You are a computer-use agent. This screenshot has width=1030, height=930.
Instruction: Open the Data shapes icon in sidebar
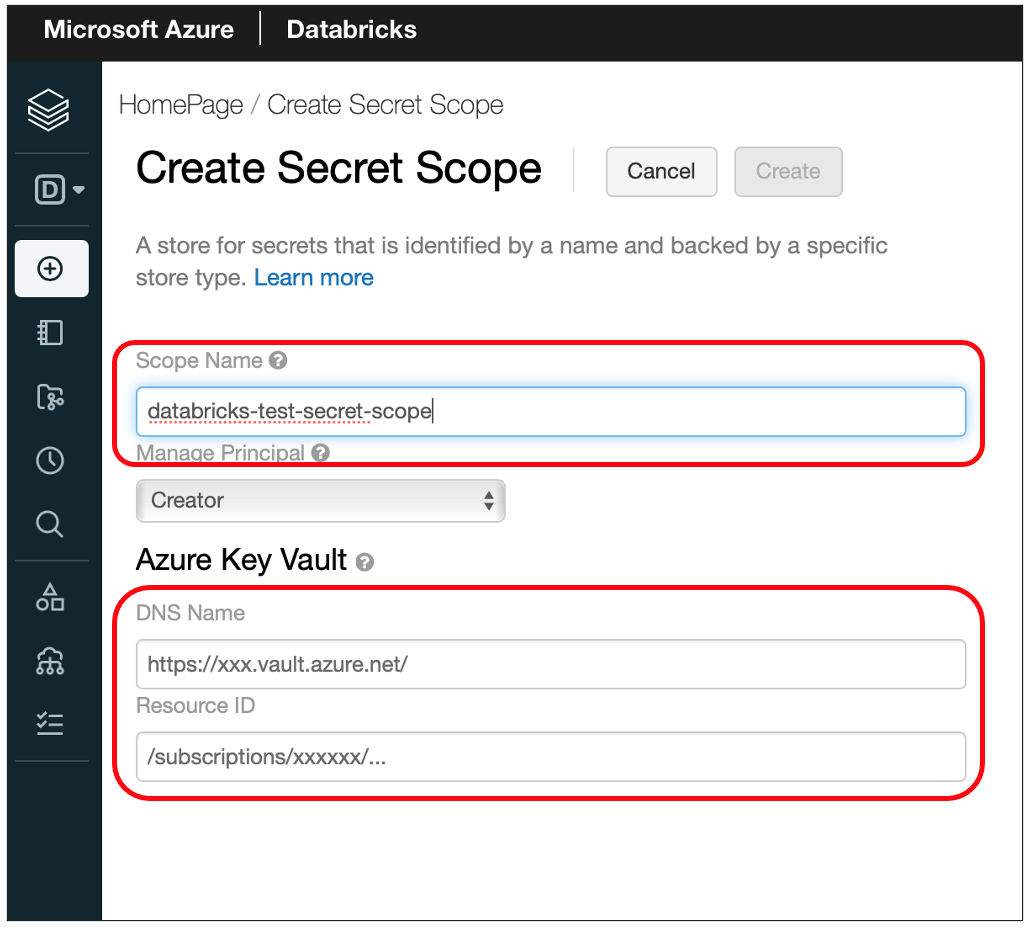(x=51, y=597)
